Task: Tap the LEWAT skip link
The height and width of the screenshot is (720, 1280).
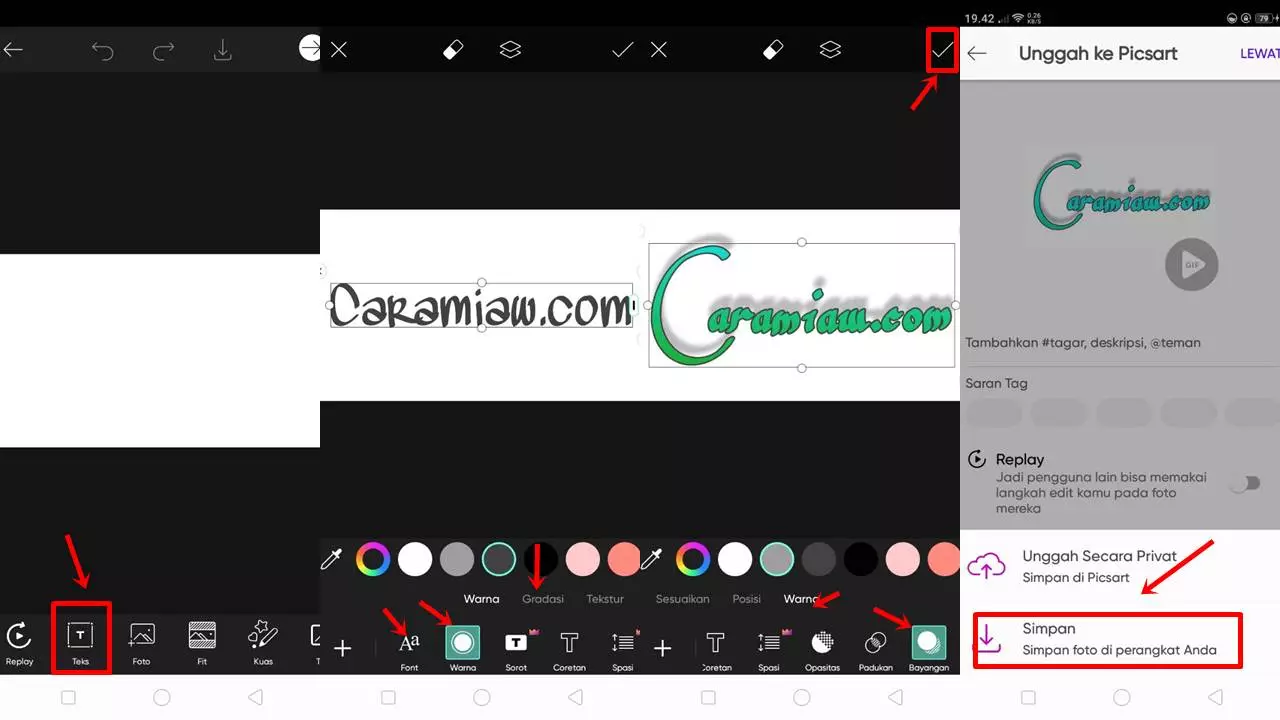Action: point(1260,54)
